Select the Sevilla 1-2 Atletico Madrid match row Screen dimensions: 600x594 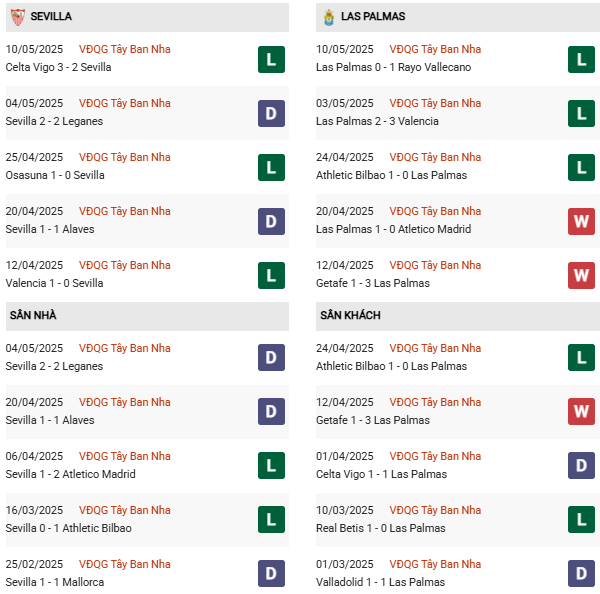[x=147, y=465]
